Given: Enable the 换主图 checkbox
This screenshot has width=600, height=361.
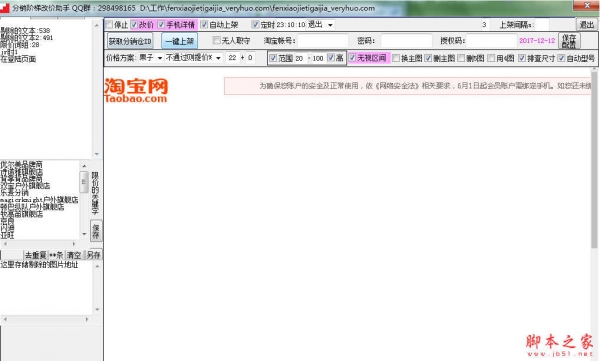Looking at the screenshot, I should coord(396,58).
